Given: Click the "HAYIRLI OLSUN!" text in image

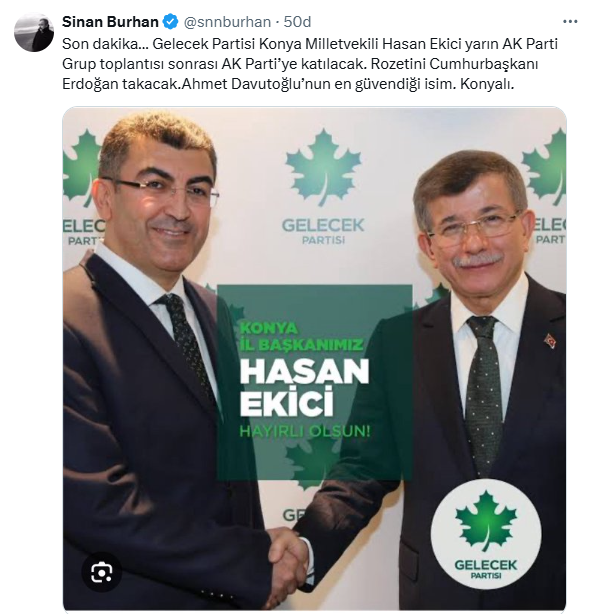Looking at the screenshot, I should coord(305,432).
